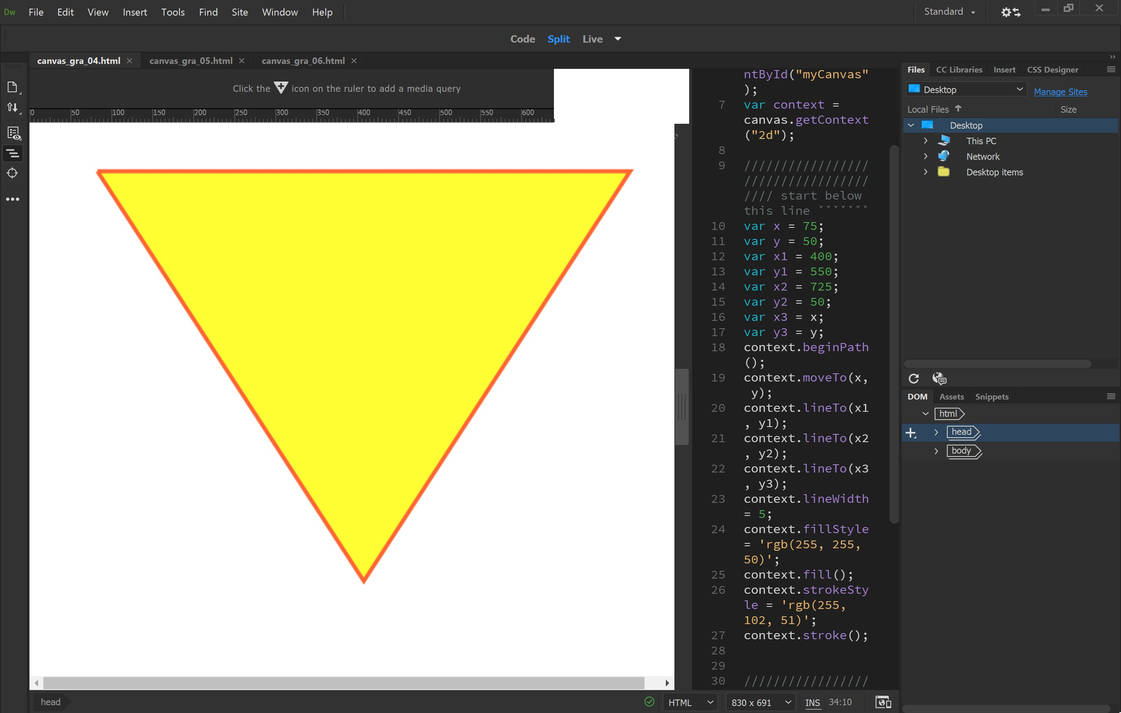The width and height of the screenshot is (1121, 713).
Task: Click the This PC computer icon
Action: (944, 141)
